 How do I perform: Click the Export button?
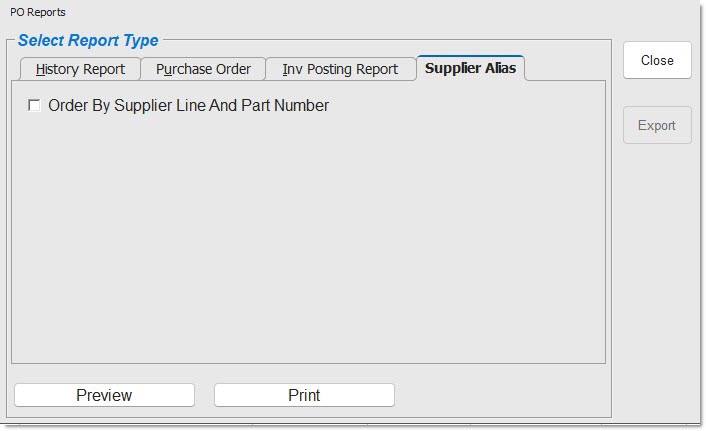657,125
